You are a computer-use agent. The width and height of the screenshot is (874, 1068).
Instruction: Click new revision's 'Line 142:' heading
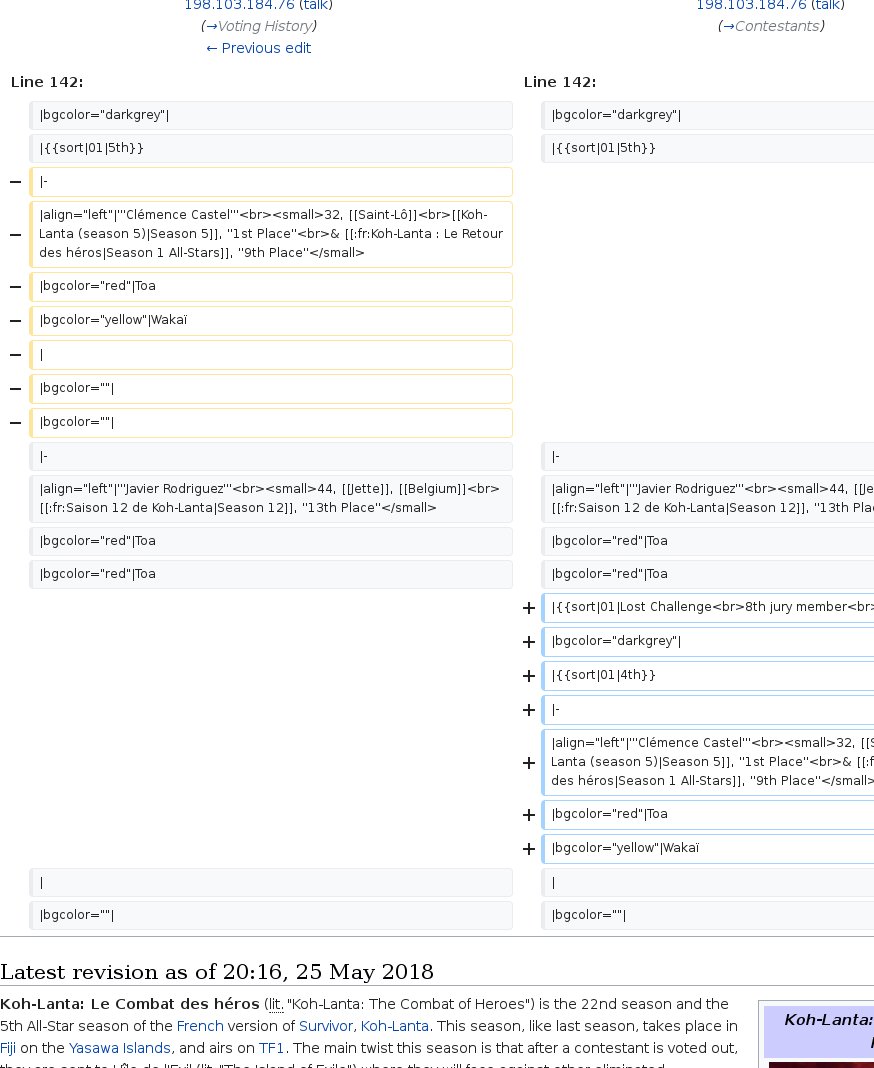coord(560,82)
